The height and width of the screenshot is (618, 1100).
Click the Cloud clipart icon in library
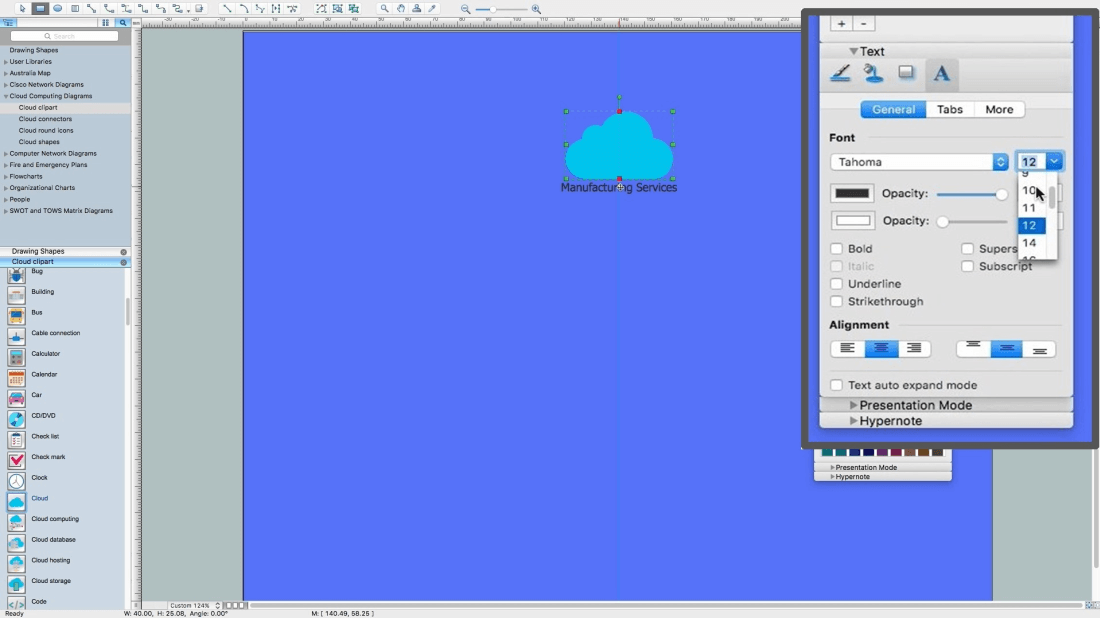point(16,502)
